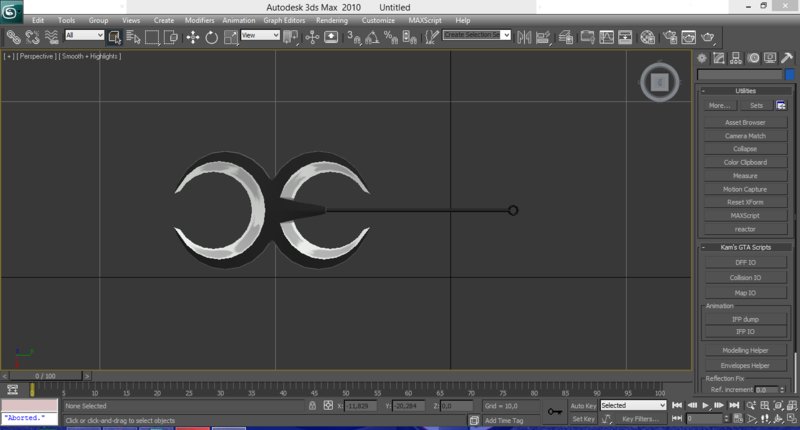
Task: Activate the Select and Rotate tool
Action: (211, 37)
